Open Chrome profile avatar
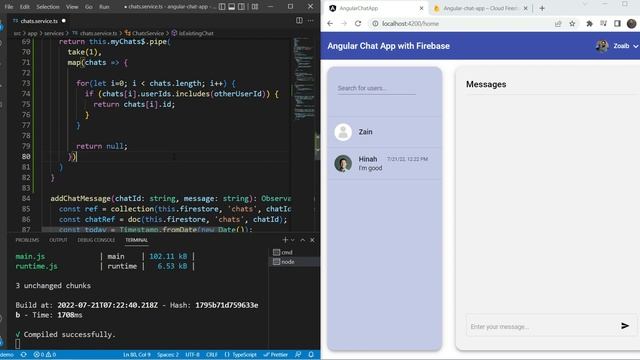Screen dimensions: 640x360 click(631, 24)
